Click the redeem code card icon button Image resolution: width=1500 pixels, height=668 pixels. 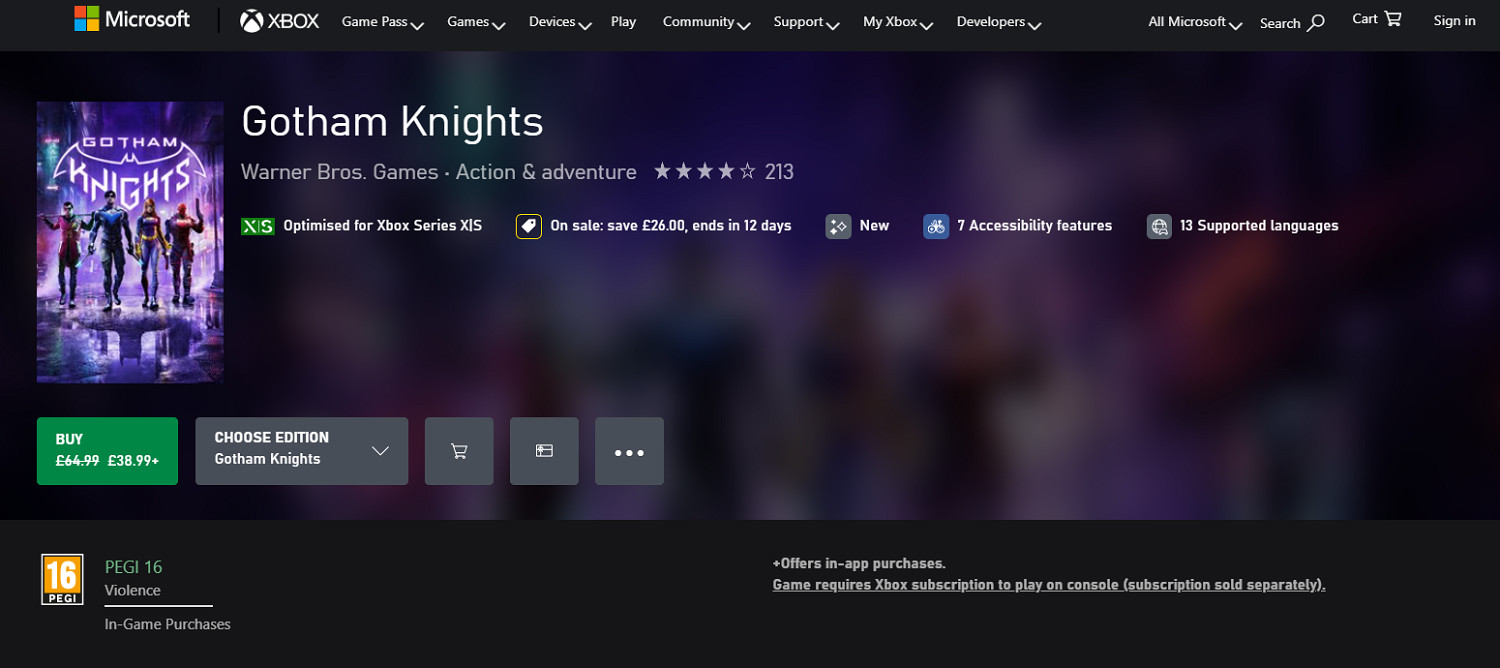544,451
